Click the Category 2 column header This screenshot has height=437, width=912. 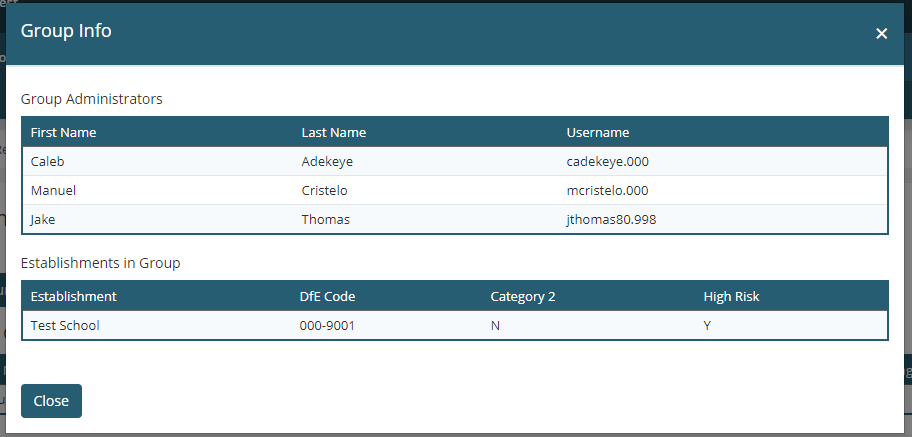click(523, 296)
